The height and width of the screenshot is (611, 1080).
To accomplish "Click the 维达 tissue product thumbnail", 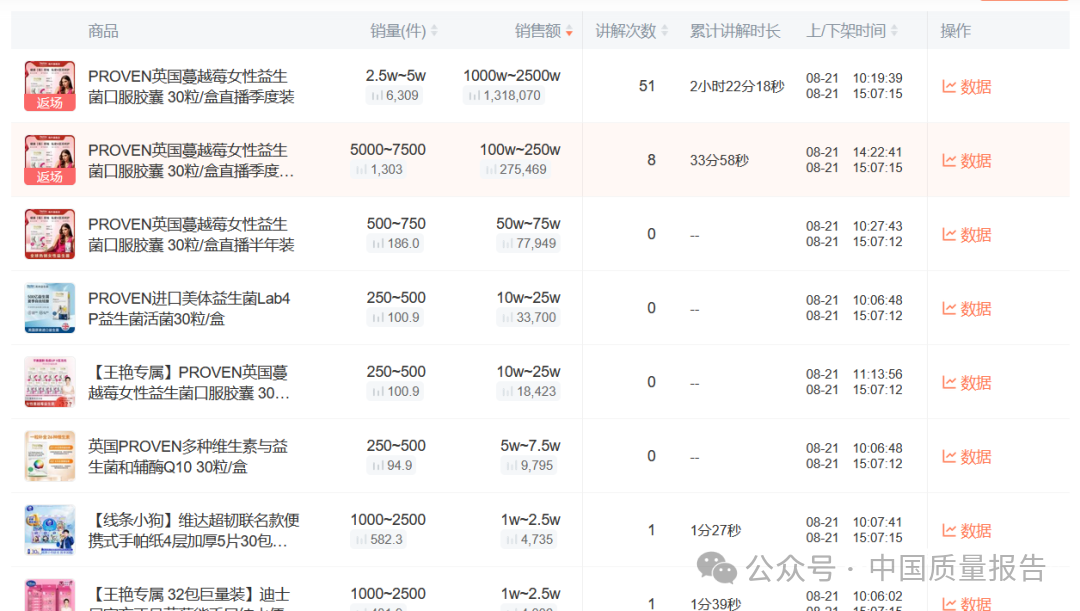I will point(50,530).
